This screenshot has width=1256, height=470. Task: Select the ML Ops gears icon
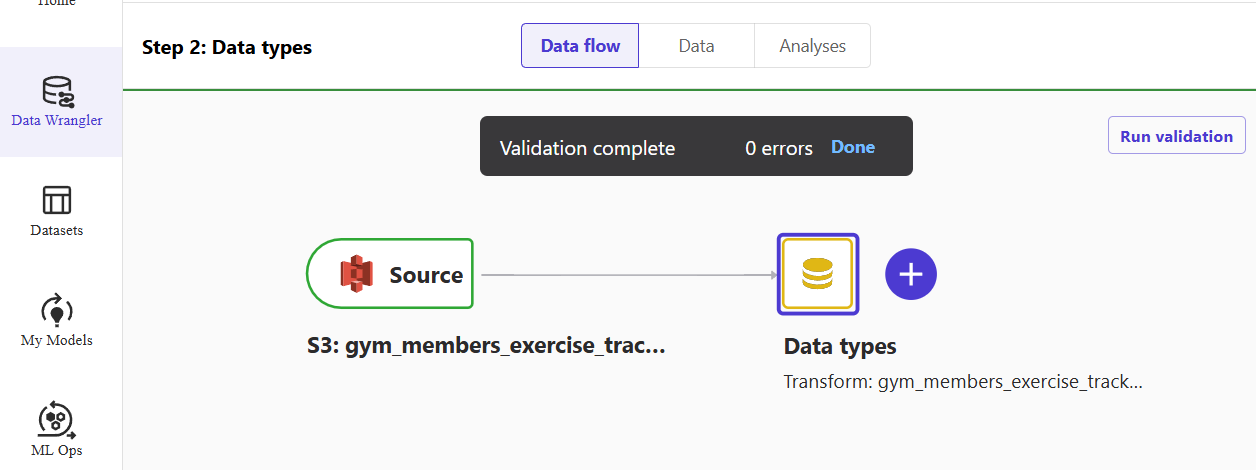(57, 420)
